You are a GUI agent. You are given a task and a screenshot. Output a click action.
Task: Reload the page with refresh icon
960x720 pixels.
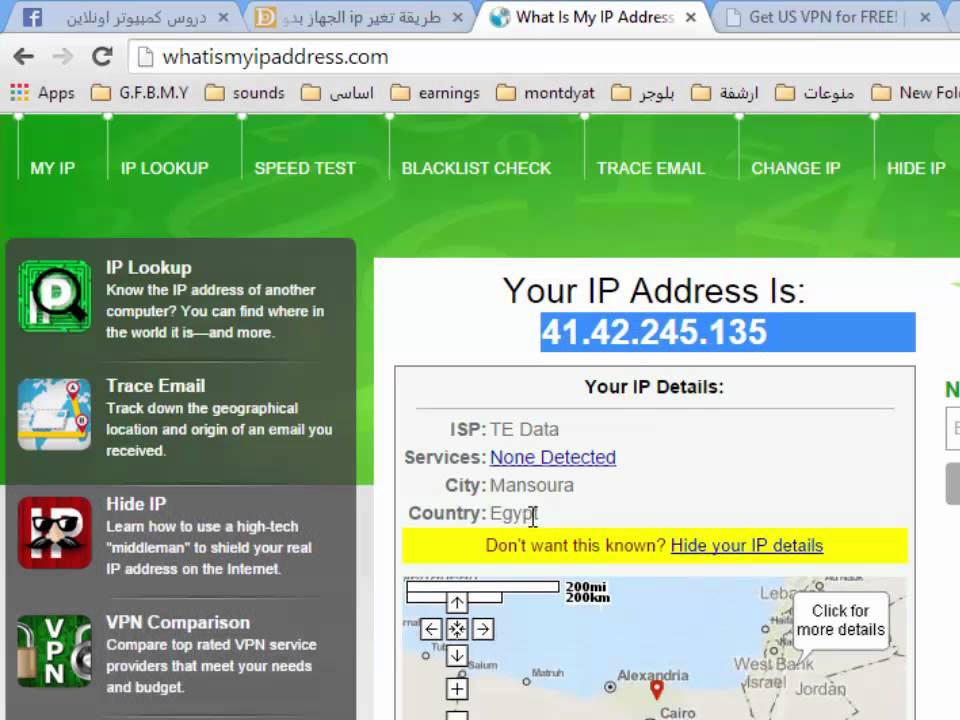[102, 56]
